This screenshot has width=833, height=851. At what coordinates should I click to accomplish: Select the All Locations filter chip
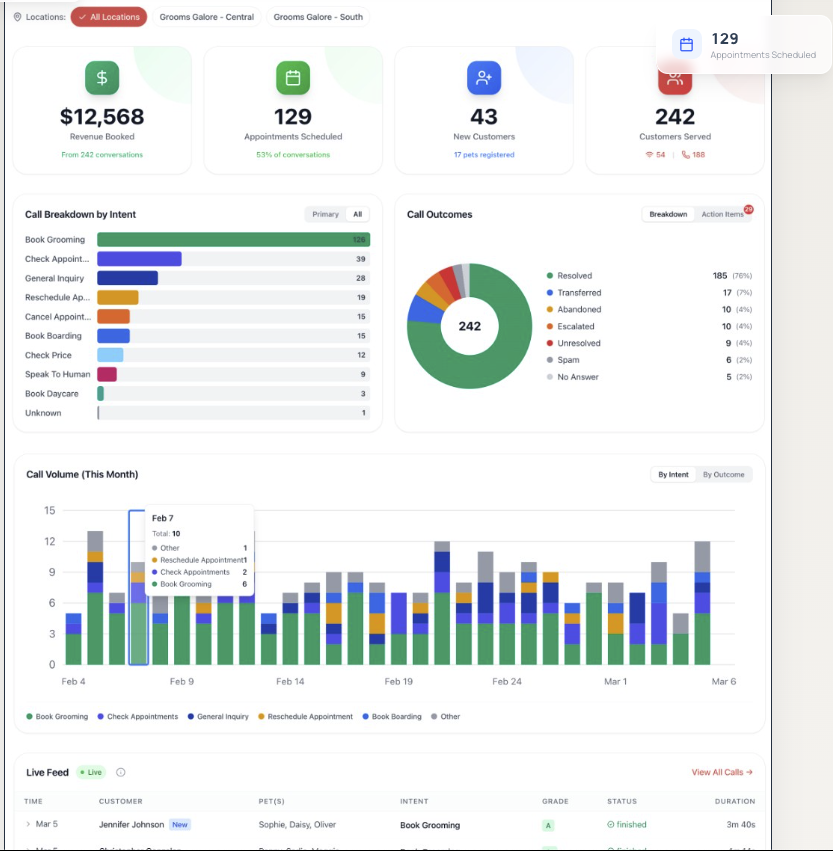109,17
